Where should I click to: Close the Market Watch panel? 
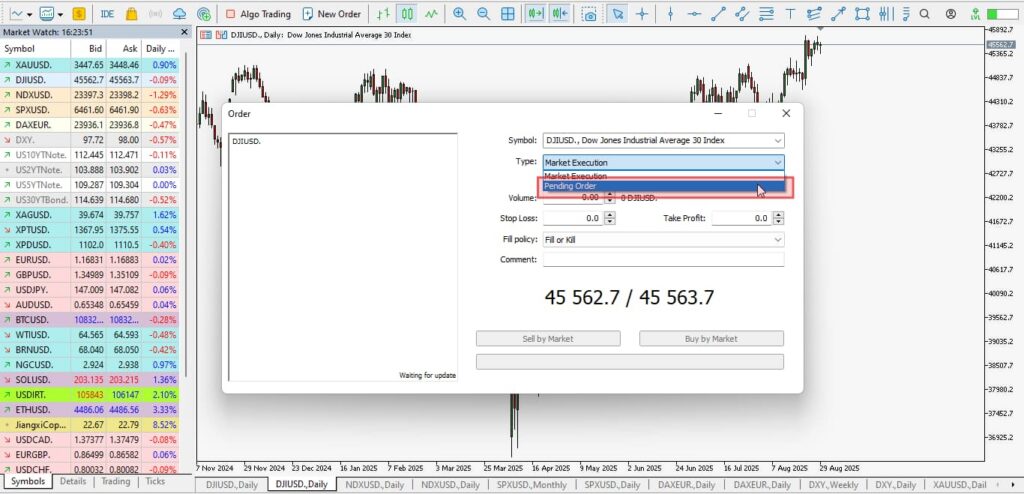(185, 31)
